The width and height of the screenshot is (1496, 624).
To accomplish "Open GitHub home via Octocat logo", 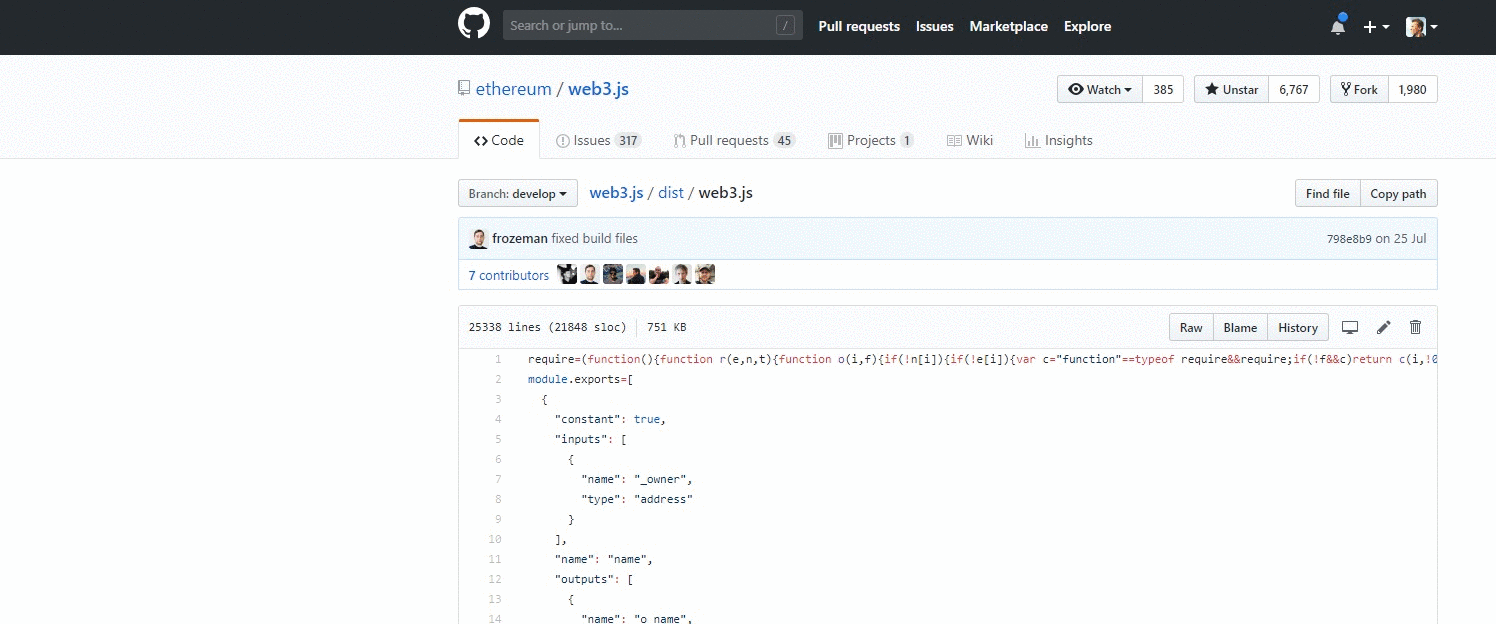I will 474,25.
